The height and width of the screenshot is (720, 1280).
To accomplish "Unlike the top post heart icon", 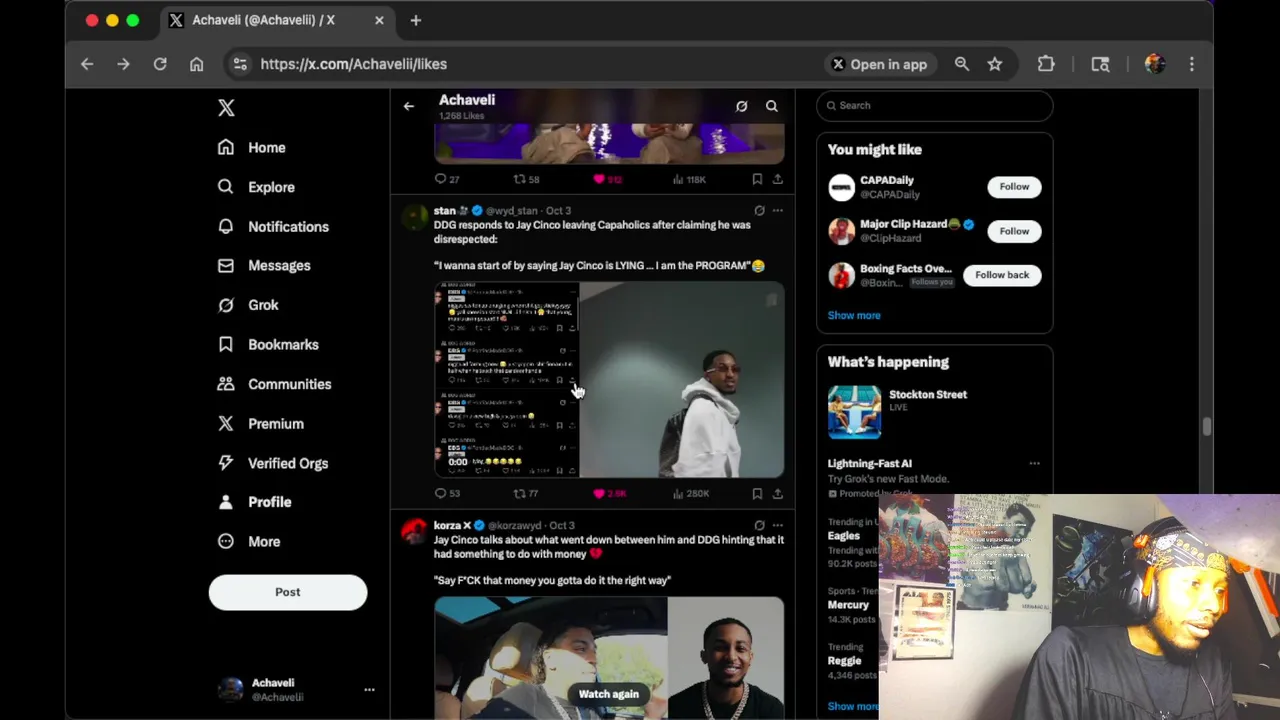I will pos(599,179).
